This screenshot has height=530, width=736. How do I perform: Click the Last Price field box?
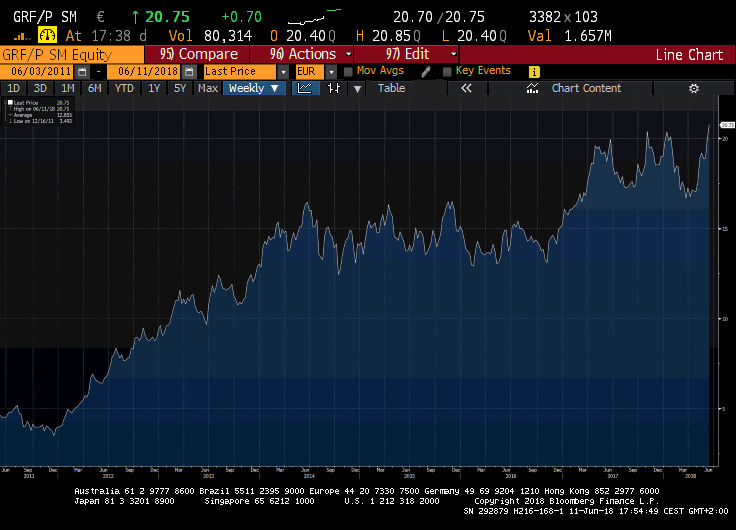(x=239, y=72)
